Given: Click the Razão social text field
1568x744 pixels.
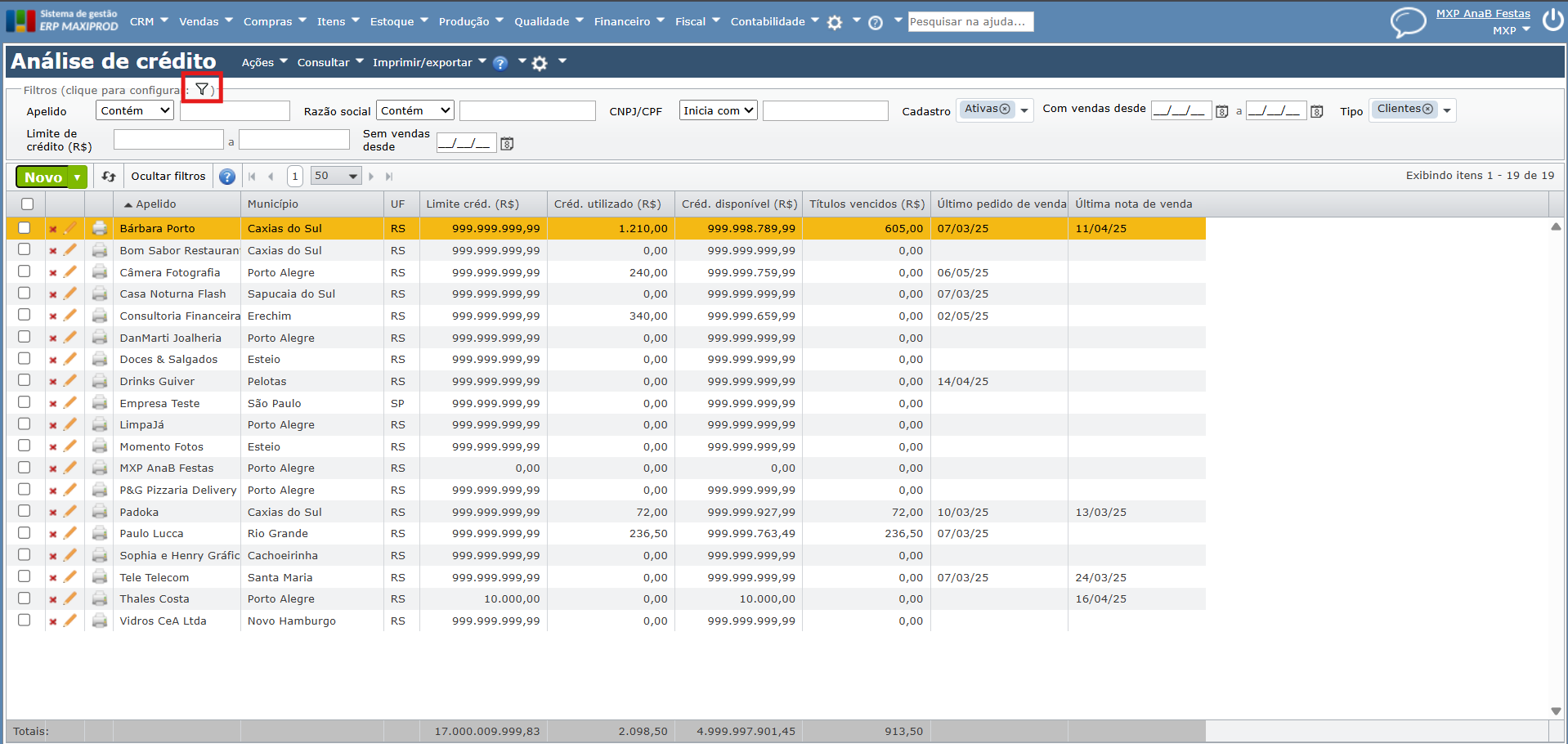Looking at the screenshot, I should pos(527,110).
